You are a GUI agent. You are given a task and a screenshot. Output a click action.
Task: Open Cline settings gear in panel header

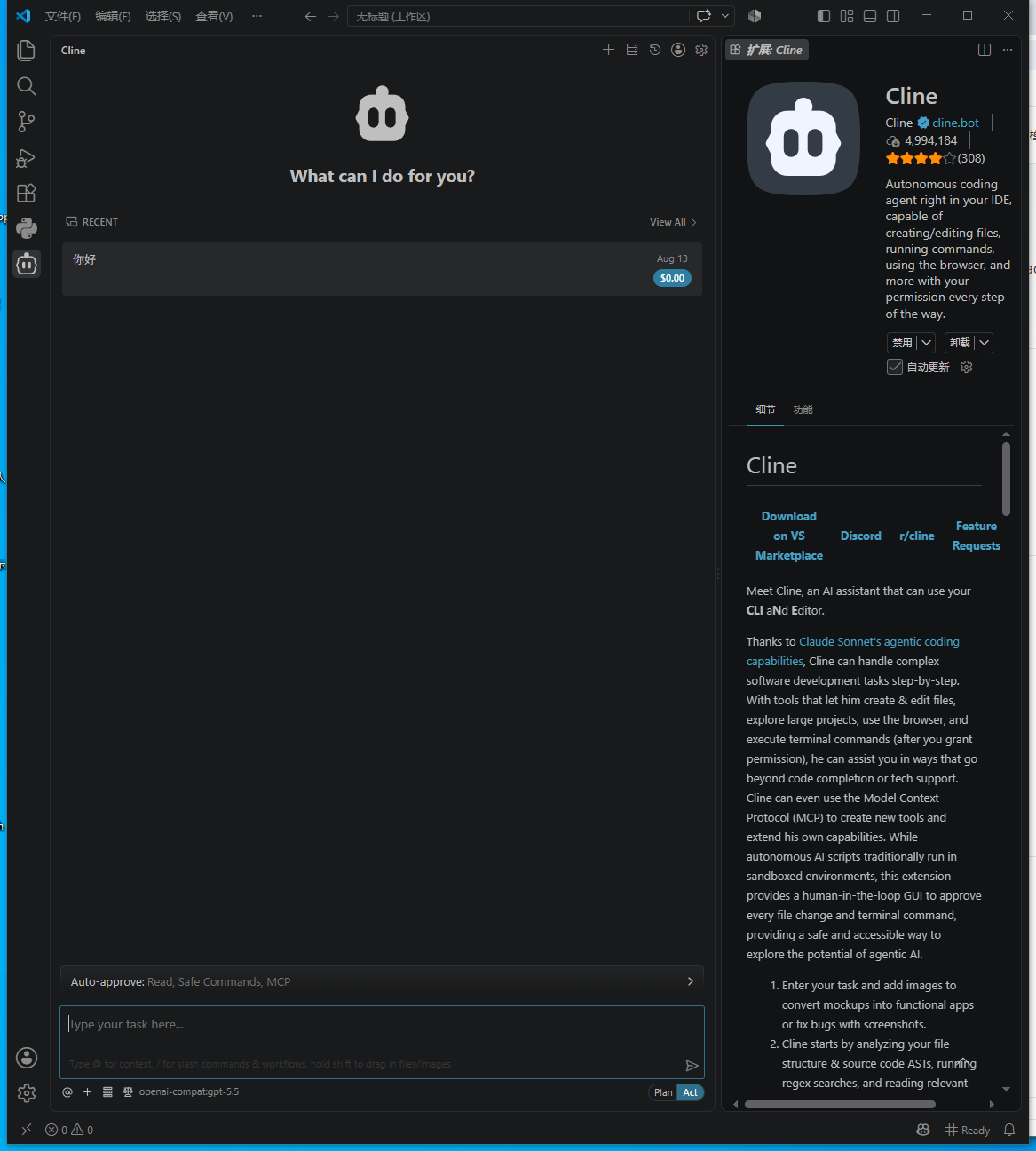(701, 50)
